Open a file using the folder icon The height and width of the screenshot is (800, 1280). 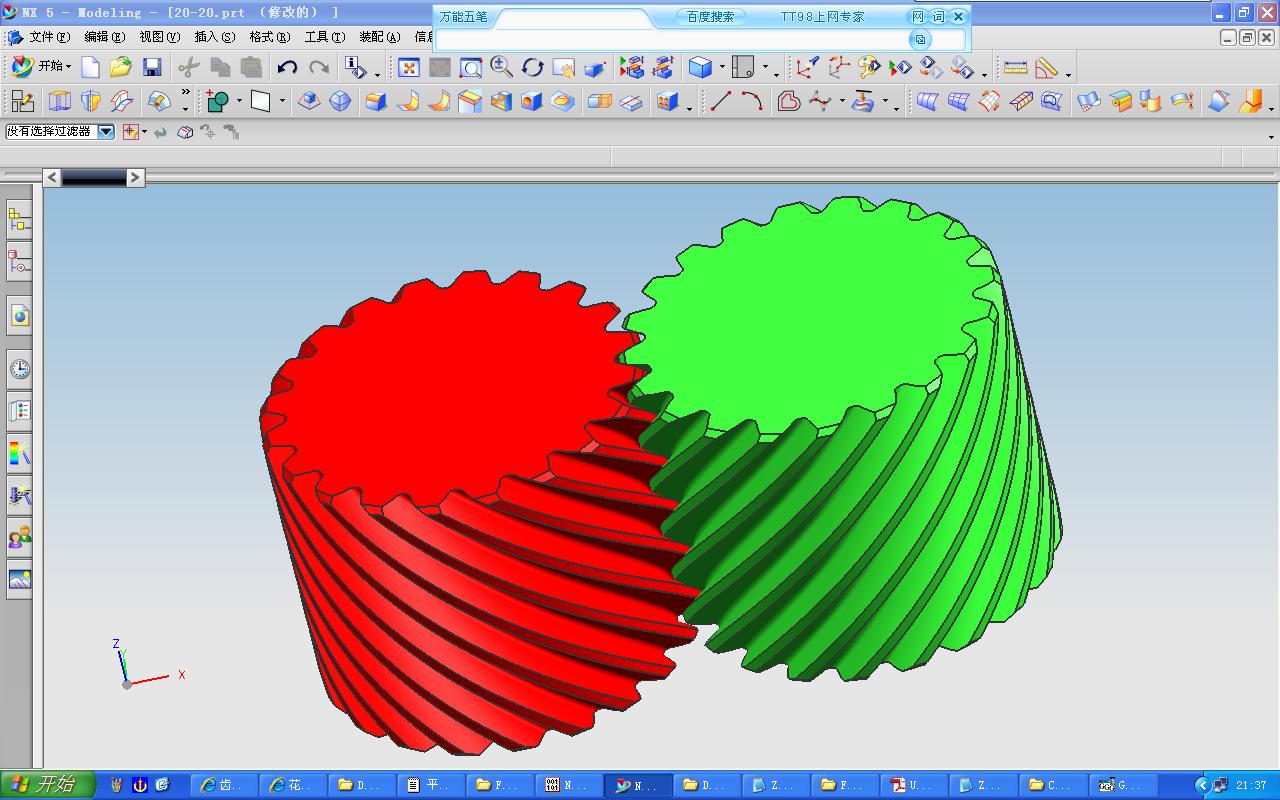click(x=121, y=67)
